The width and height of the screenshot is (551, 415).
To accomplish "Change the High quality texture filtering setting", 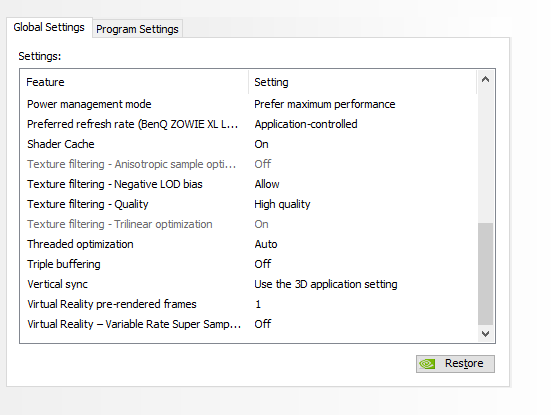I will (x=283, y=205).
